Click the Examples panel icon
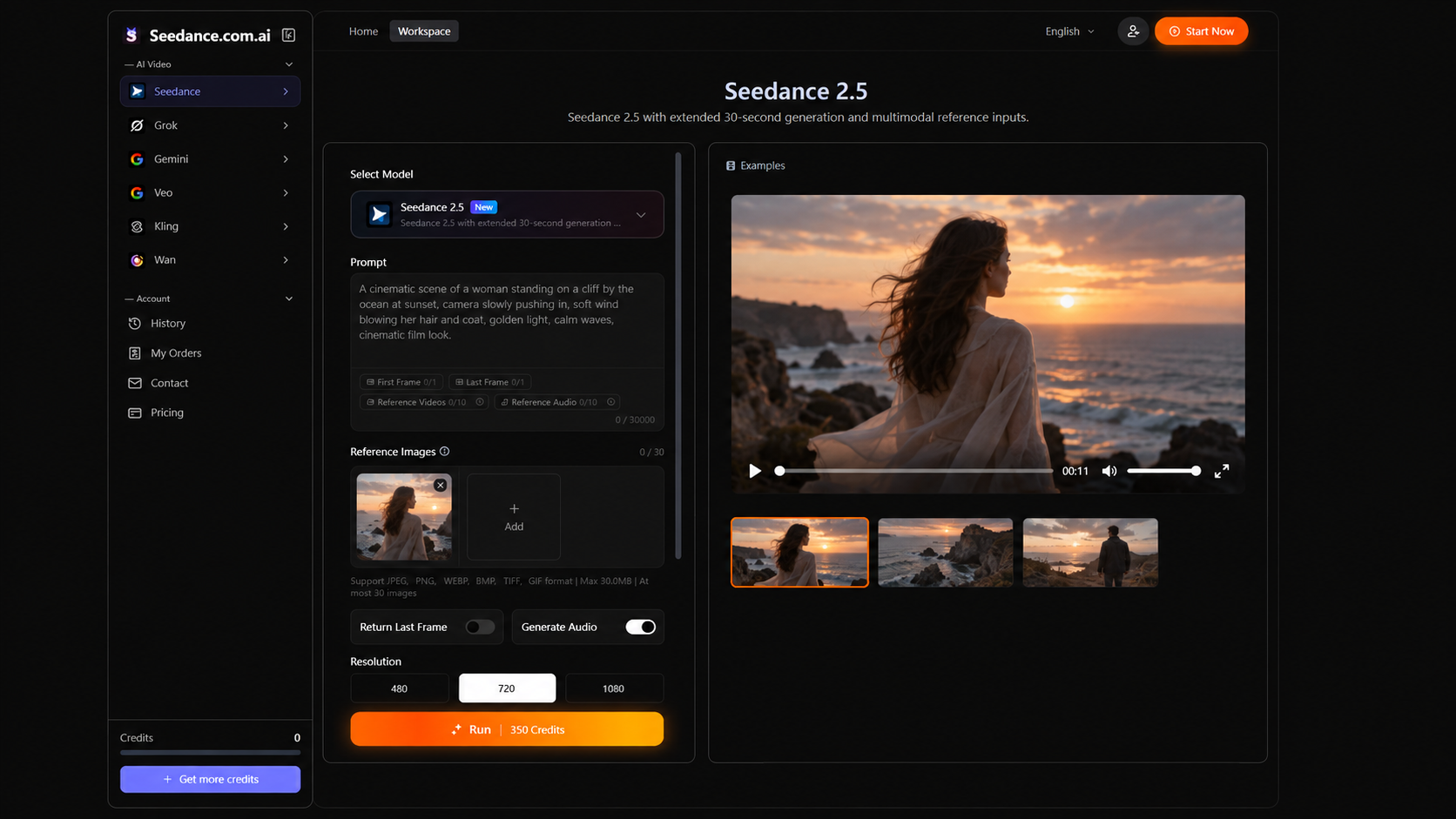The image size is (1456, 819). [x=731, y=165]
